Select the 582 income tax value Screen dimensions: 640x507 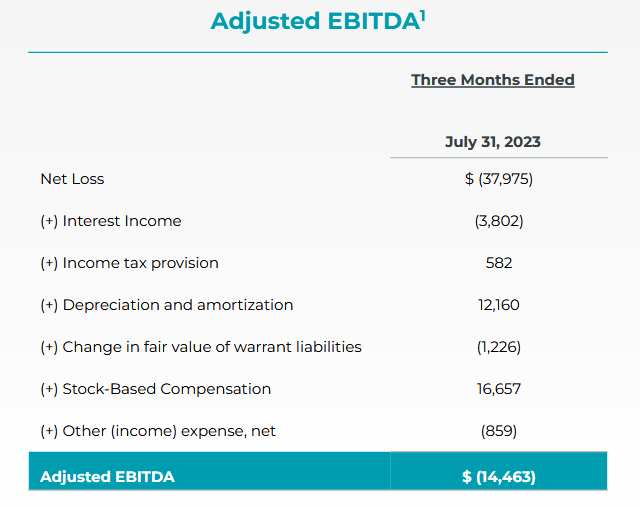(498, 263)
